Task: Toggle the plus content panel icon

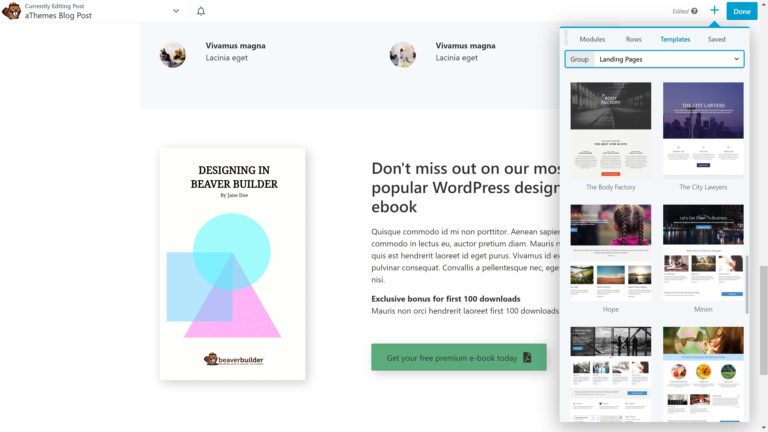Action: pos(714,10)
